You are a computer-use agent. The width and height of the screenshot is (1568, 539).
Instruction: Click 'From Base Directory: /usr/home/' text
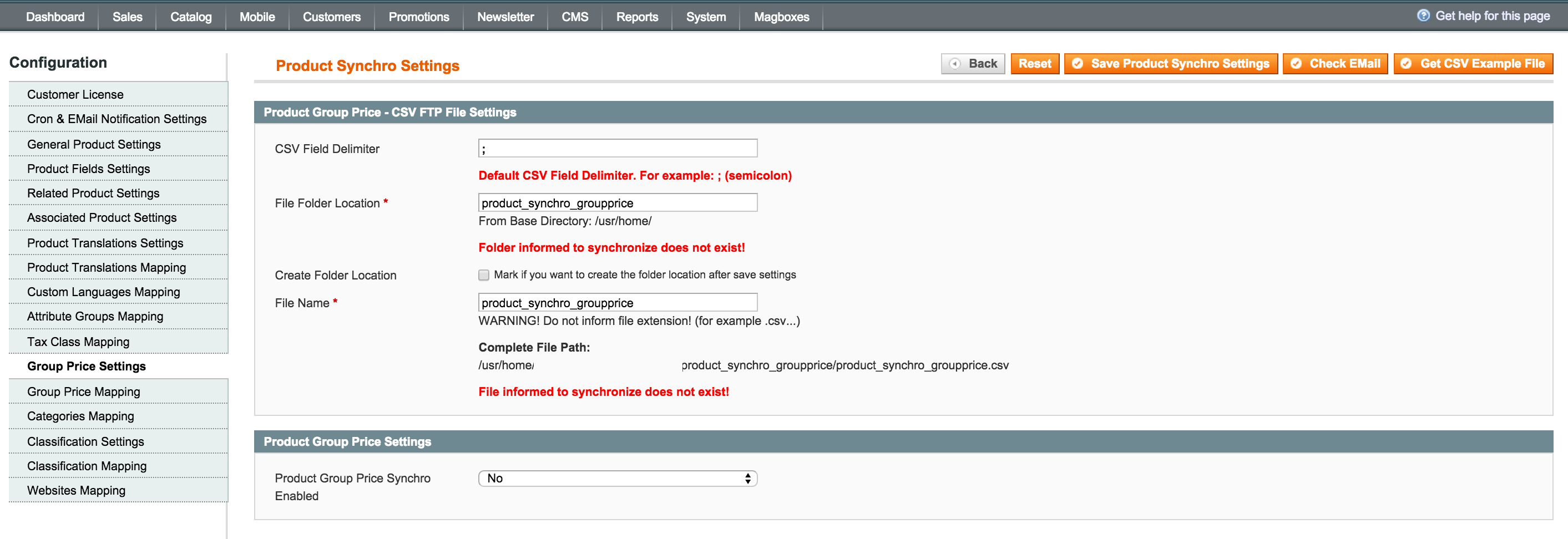(x=565, y=221)
